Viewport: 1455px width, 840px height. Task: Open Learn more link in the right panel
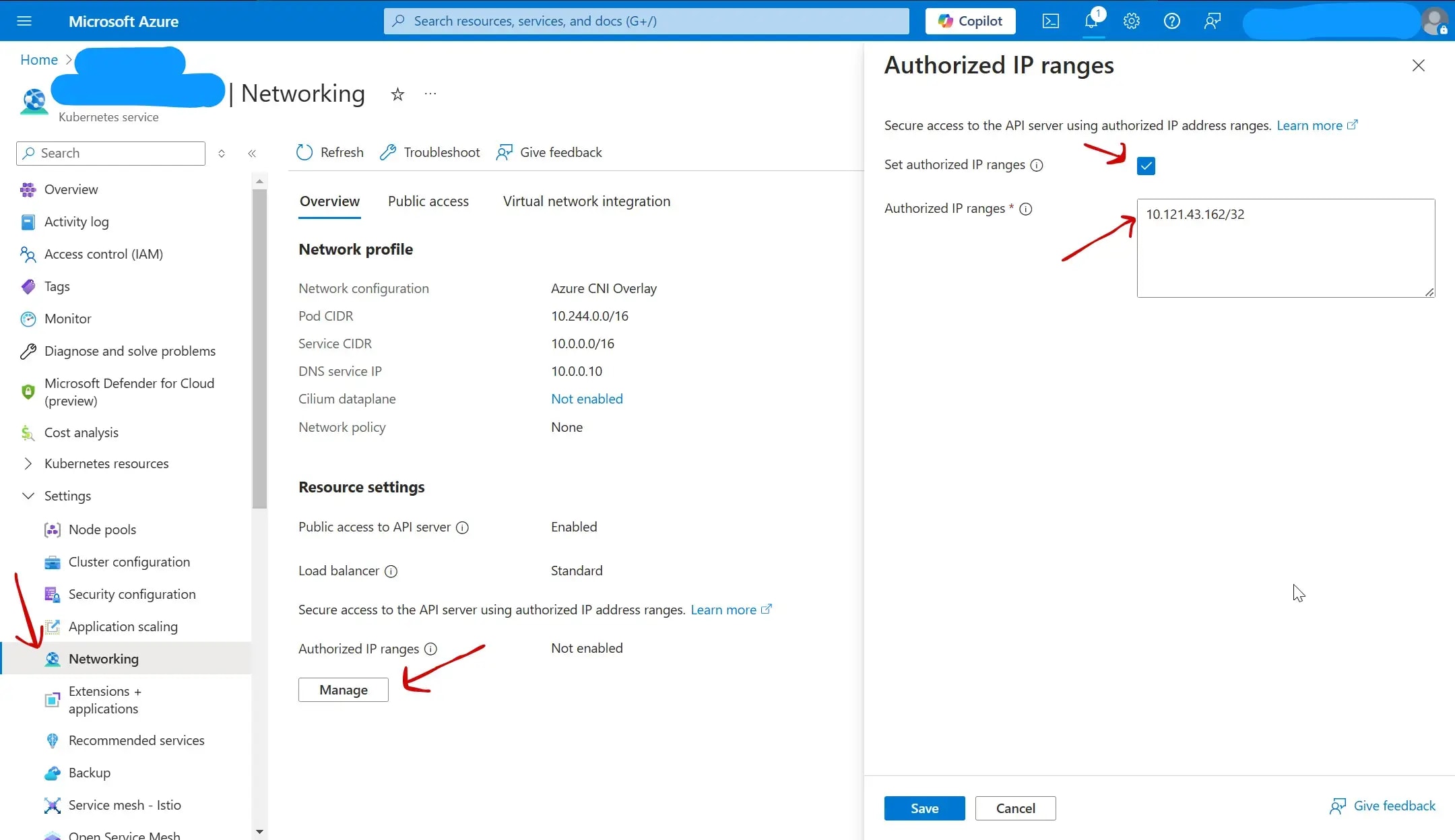(1317, 125)
